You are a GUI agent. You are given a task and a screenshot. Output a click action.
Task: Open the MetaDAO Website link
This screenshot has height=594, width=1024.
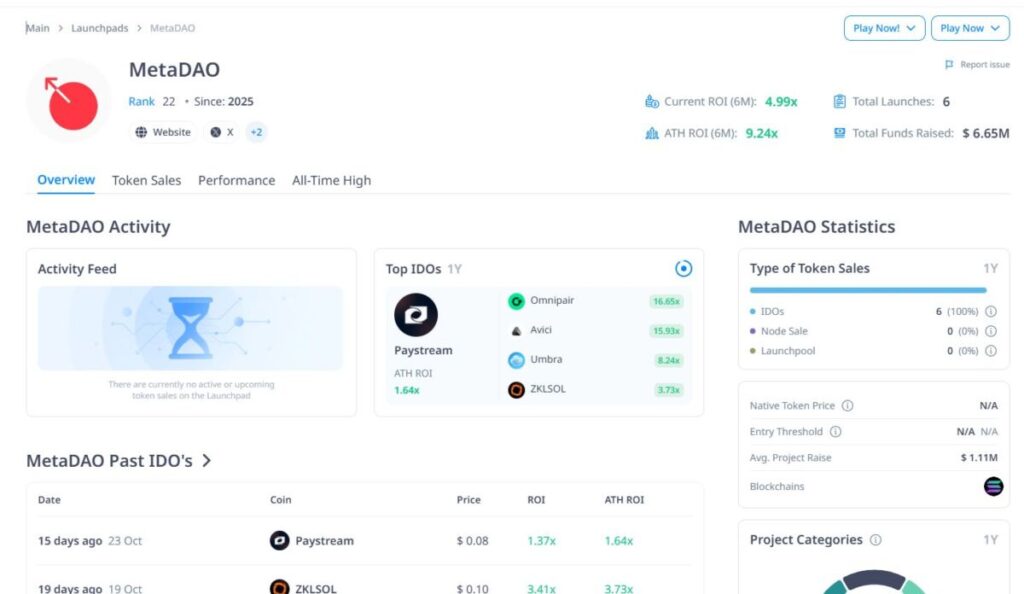pos(163,132)
